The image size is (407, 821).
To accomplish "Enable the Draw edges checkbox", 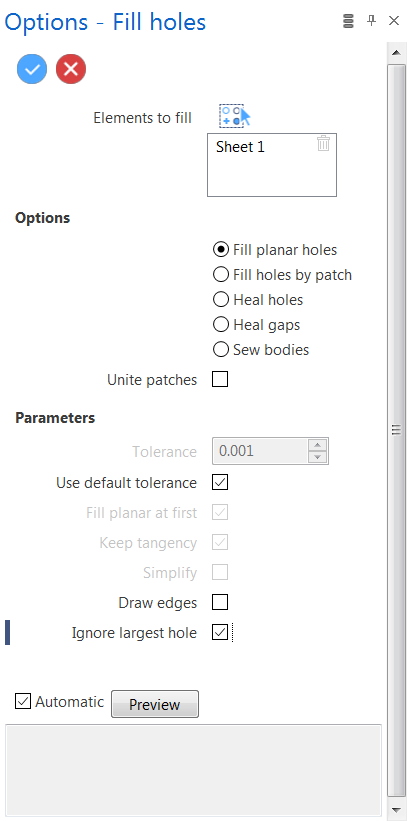I will (x=220, y=603).
